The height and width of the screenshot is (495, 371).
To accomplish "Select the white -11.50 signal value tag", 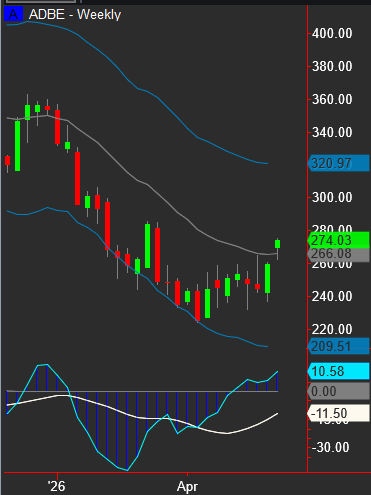I will pos(338,413).
